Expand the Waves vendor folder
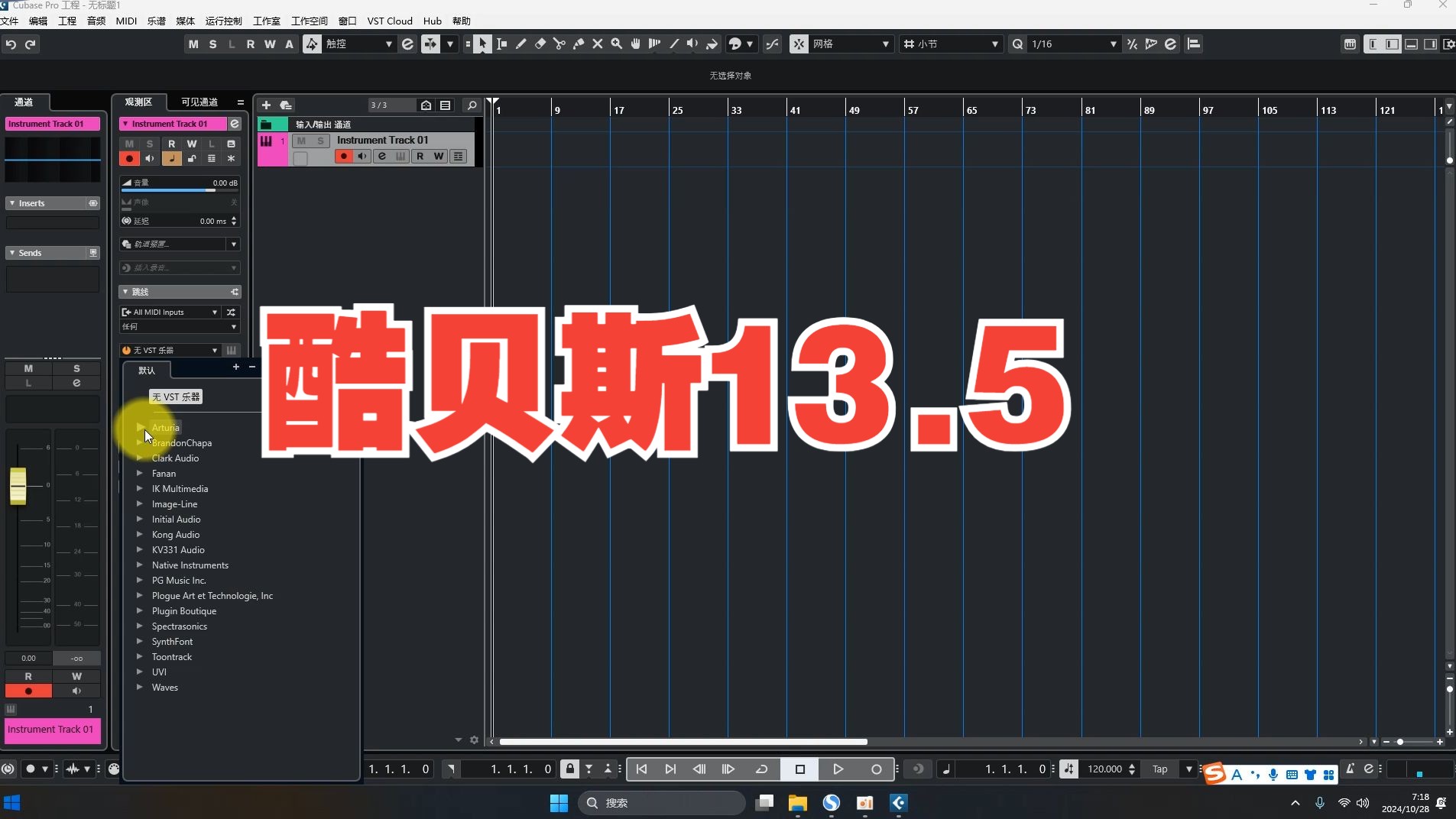1456x819 pixels. click(x=140, y=688)
